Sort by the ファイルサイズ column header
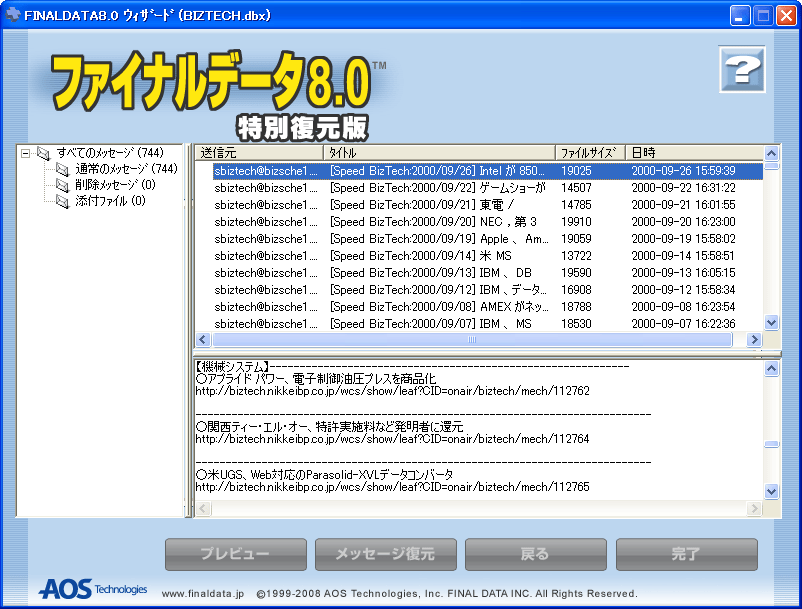802x609 pixels. click(591, 152)
